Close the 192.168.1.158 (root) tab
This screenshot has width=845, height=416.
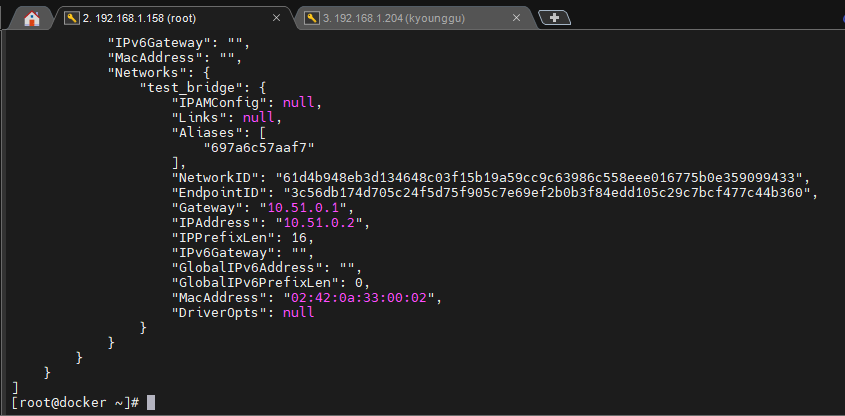click(x=276, y=18)
